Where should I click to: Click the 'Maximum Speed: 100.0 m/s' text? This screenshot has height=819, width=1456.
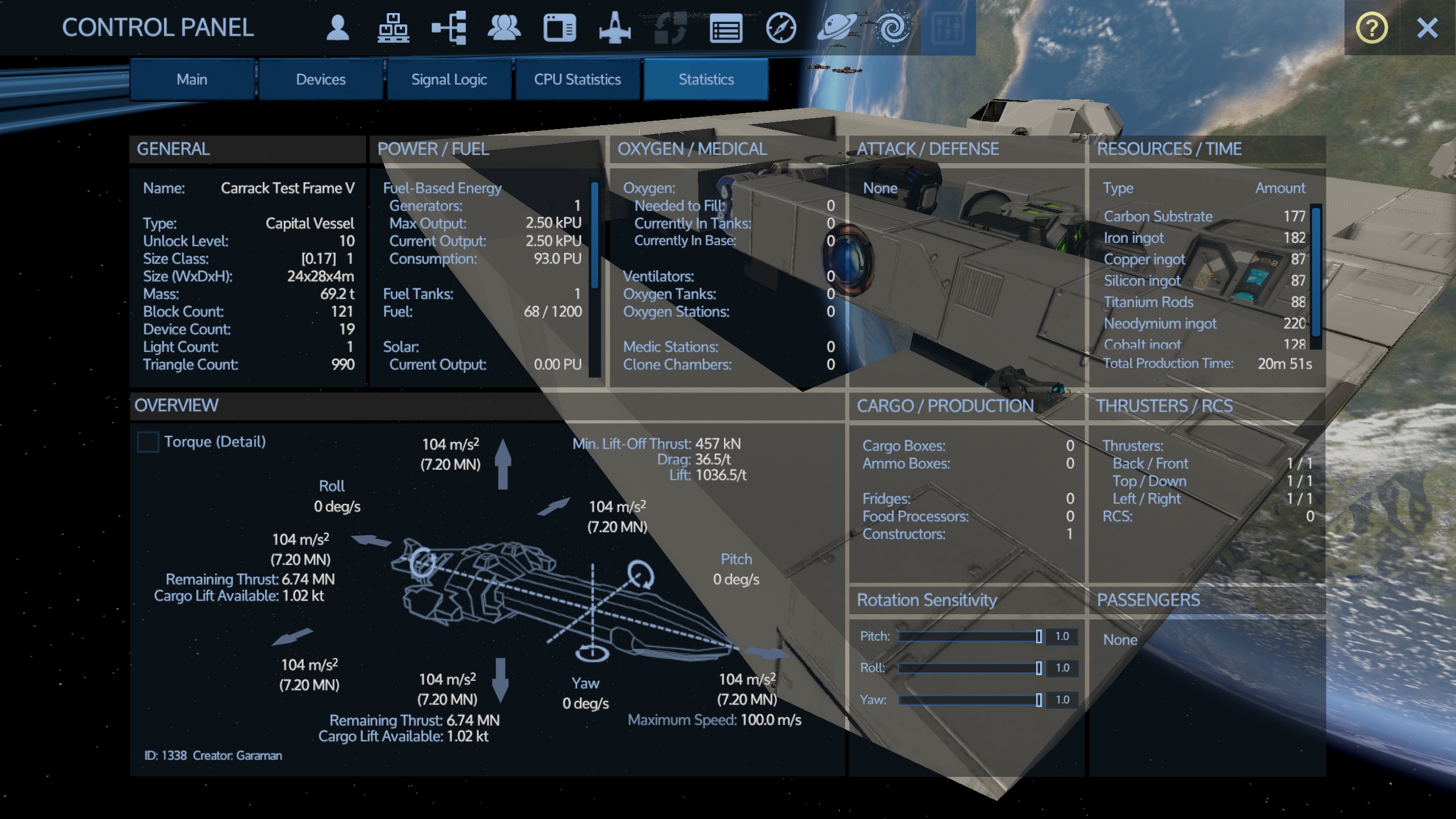click(714, 720)
